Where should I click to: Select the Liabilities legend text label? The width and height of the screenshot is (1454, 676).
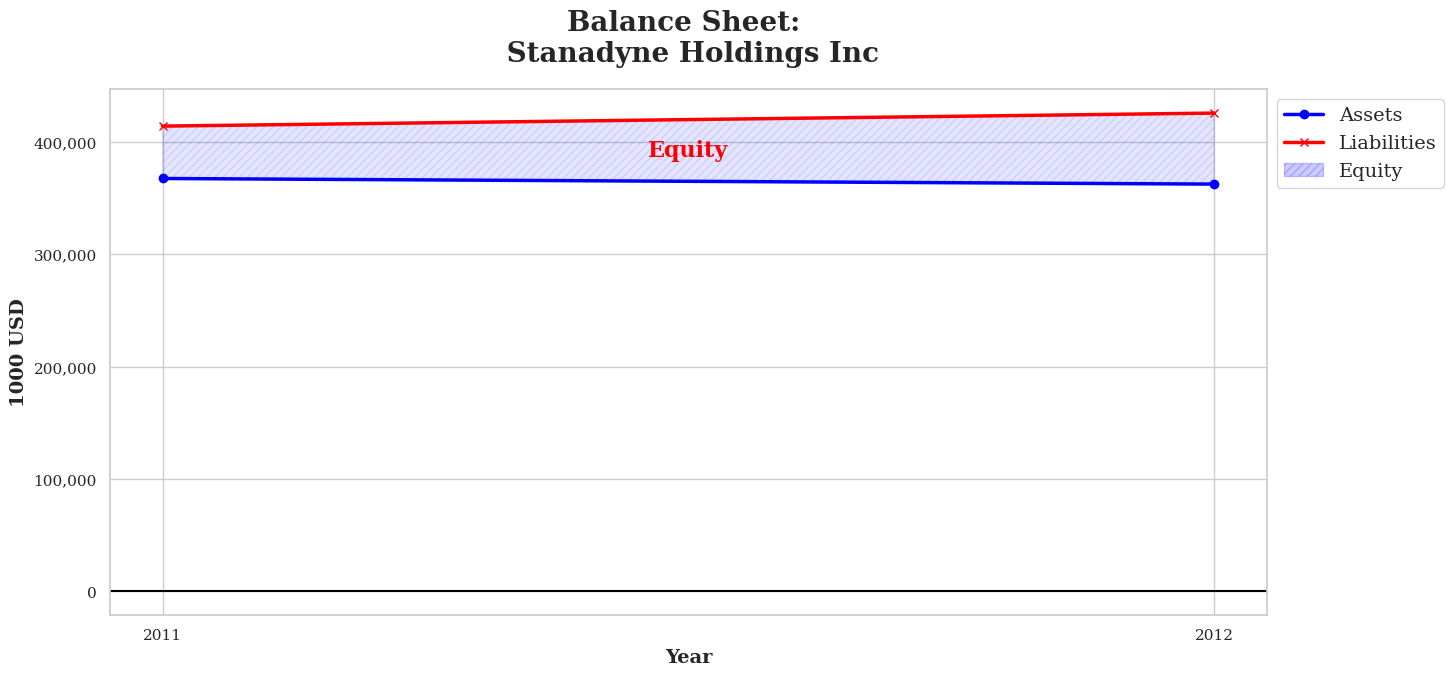tap(1386, 143)
